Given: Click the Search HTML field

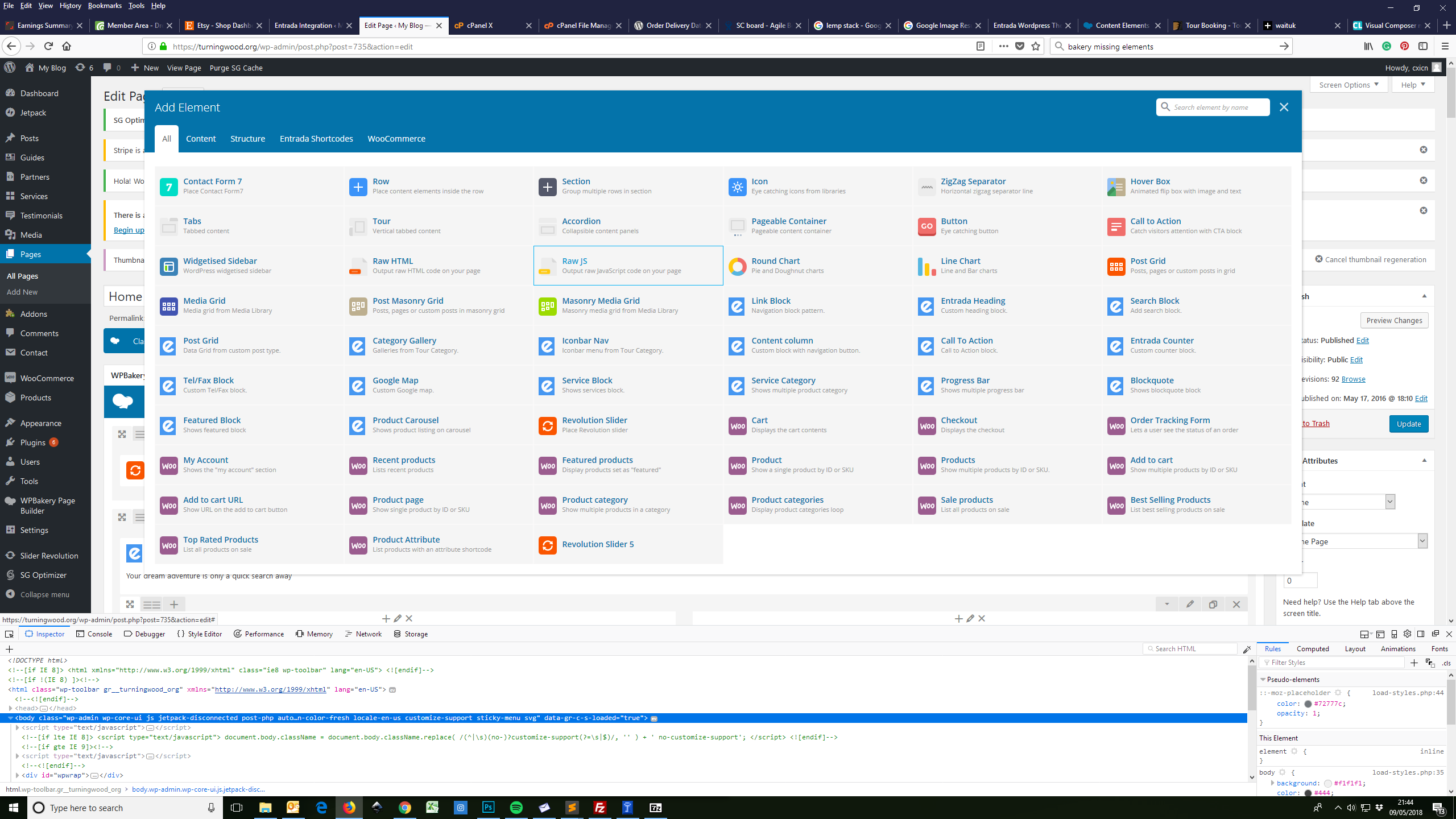Looking at the screenshot, I should (x=1190, y=648).
